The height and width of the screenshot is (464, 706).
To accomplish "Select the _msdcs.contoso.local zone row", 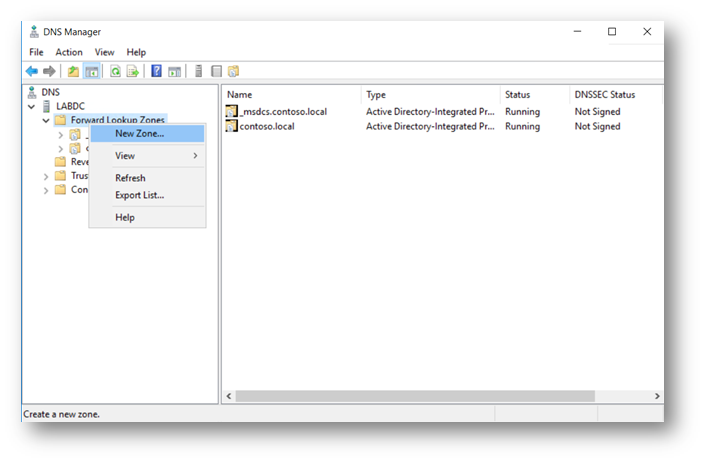I will (283, 112).
